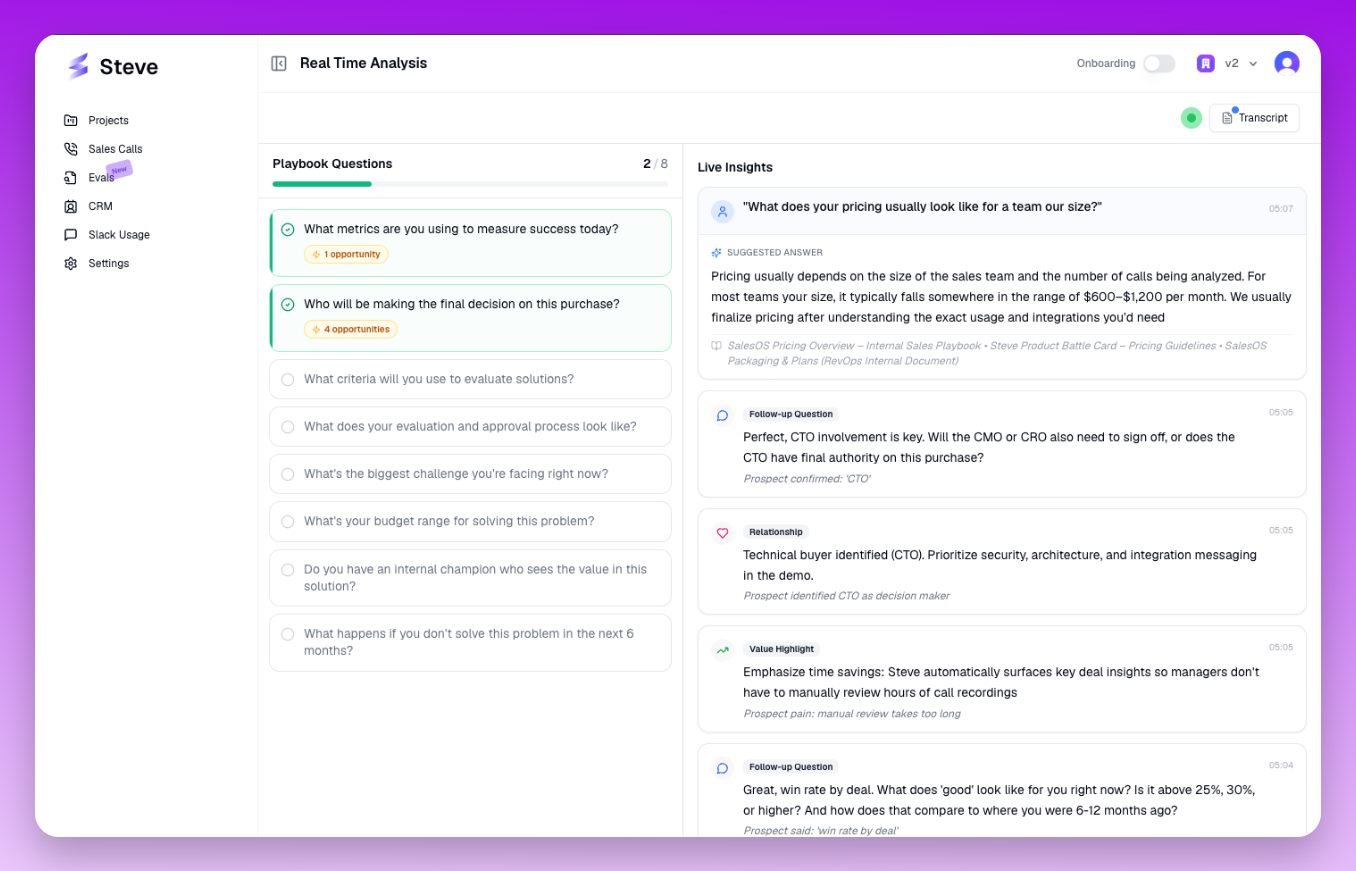
Task: Click the purple workspace icon beside v2
Action: tap(1206, 63)
